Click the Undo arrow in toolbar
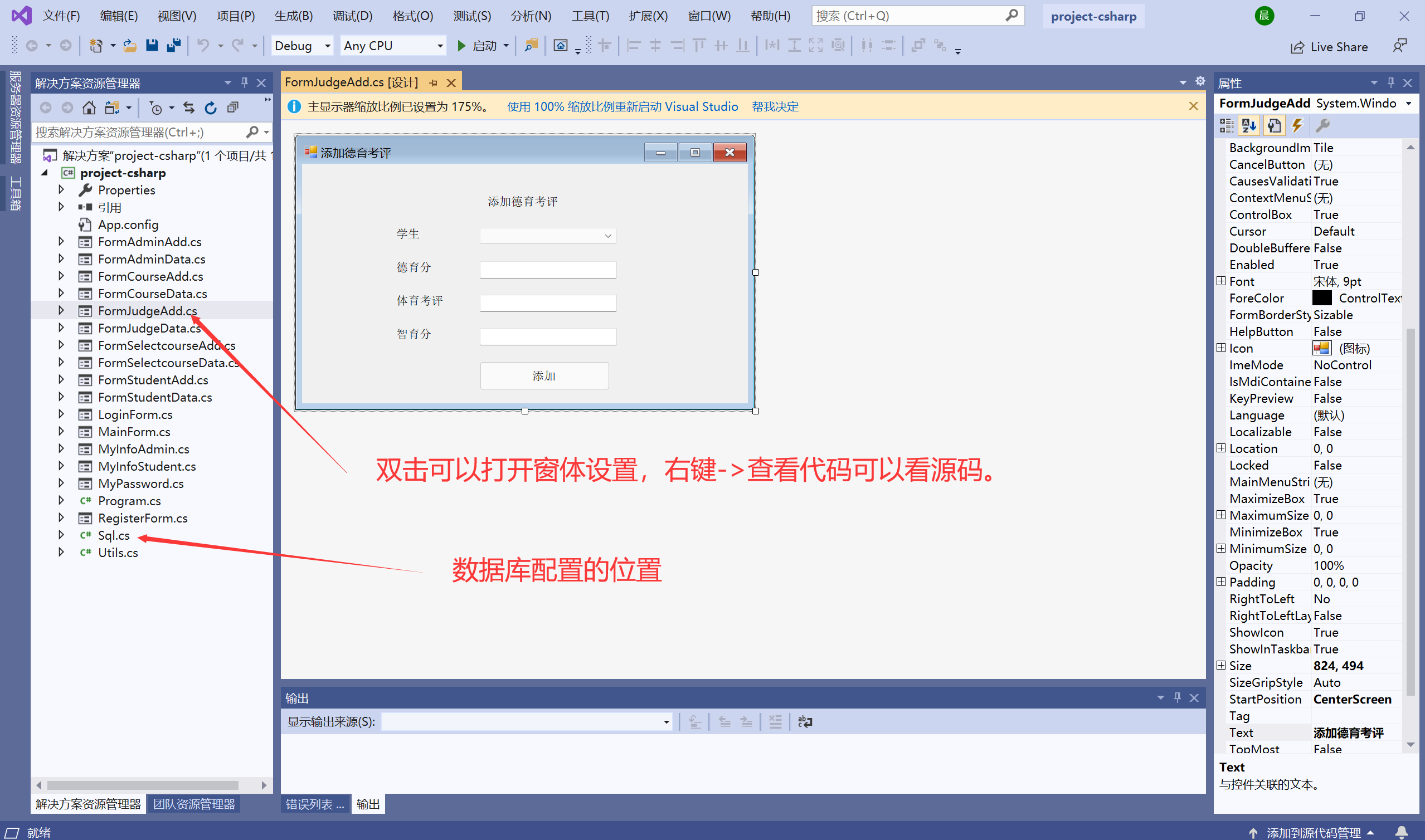This screenshot has width=1425, height=840. [203, 45]
